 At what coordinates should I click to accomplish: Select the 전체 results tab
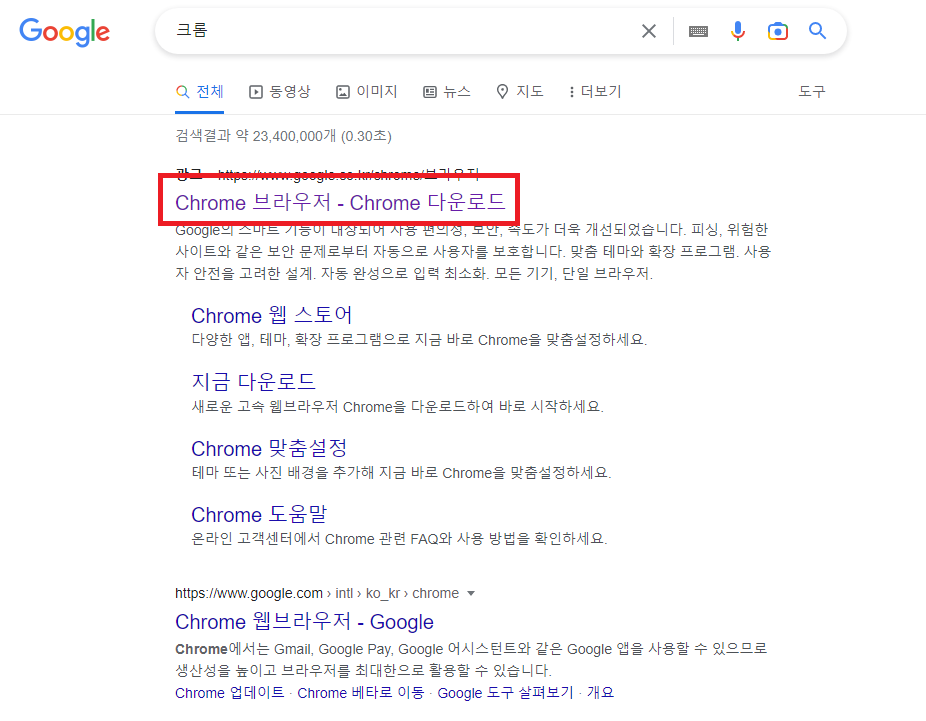(x=200, y=92)
